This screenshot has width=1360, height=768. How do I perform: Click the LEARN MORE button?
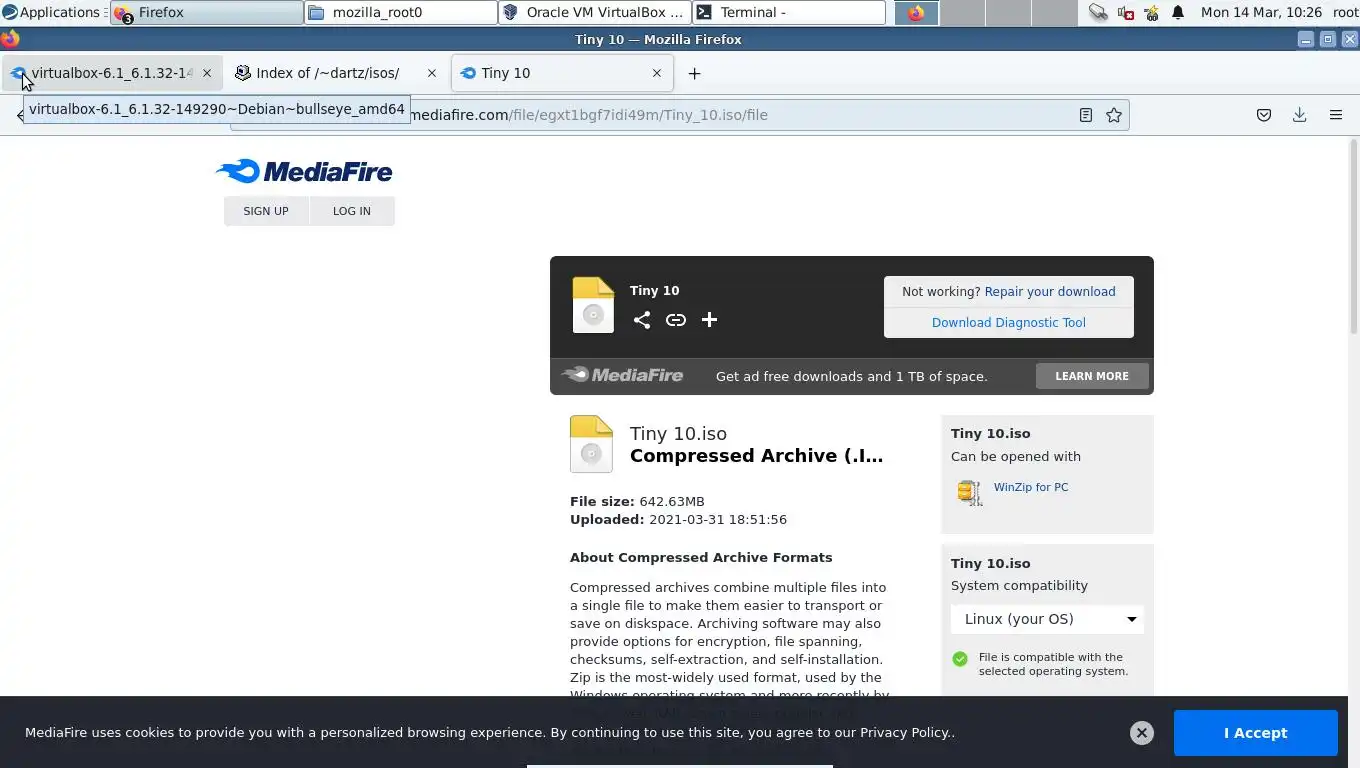coord(1092,376)
